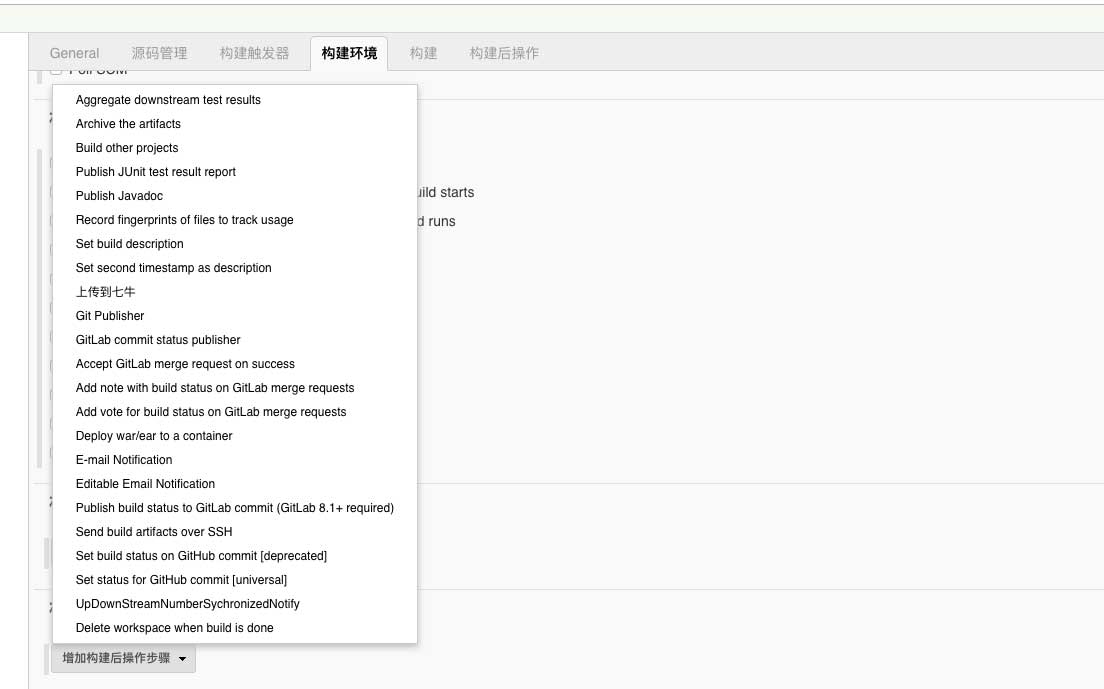The image size is (1104, 689).
Task: Select the 构建后操作 tab
Action: [x=504, y=53]
